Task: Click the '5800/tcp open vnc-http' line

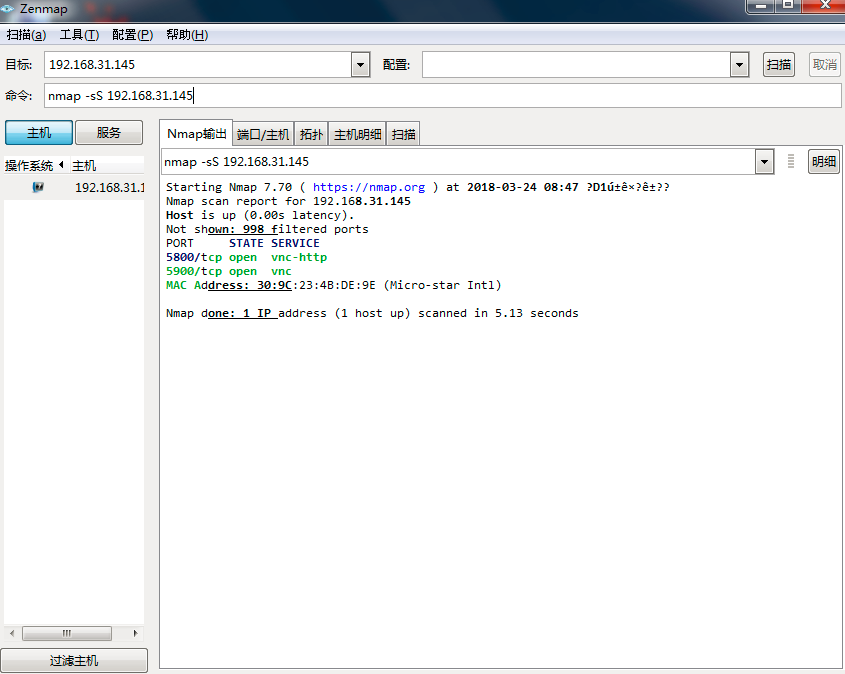Action: [x=246, y=258]
